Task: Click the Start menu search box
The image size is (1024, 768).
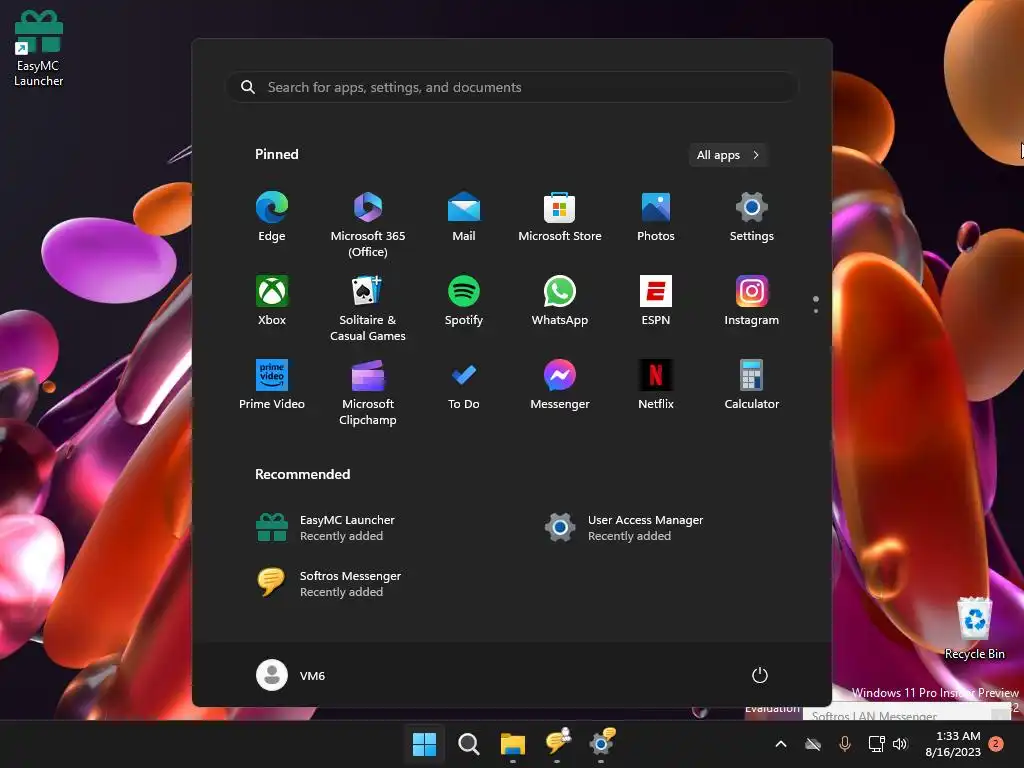Action: (512, 87)
